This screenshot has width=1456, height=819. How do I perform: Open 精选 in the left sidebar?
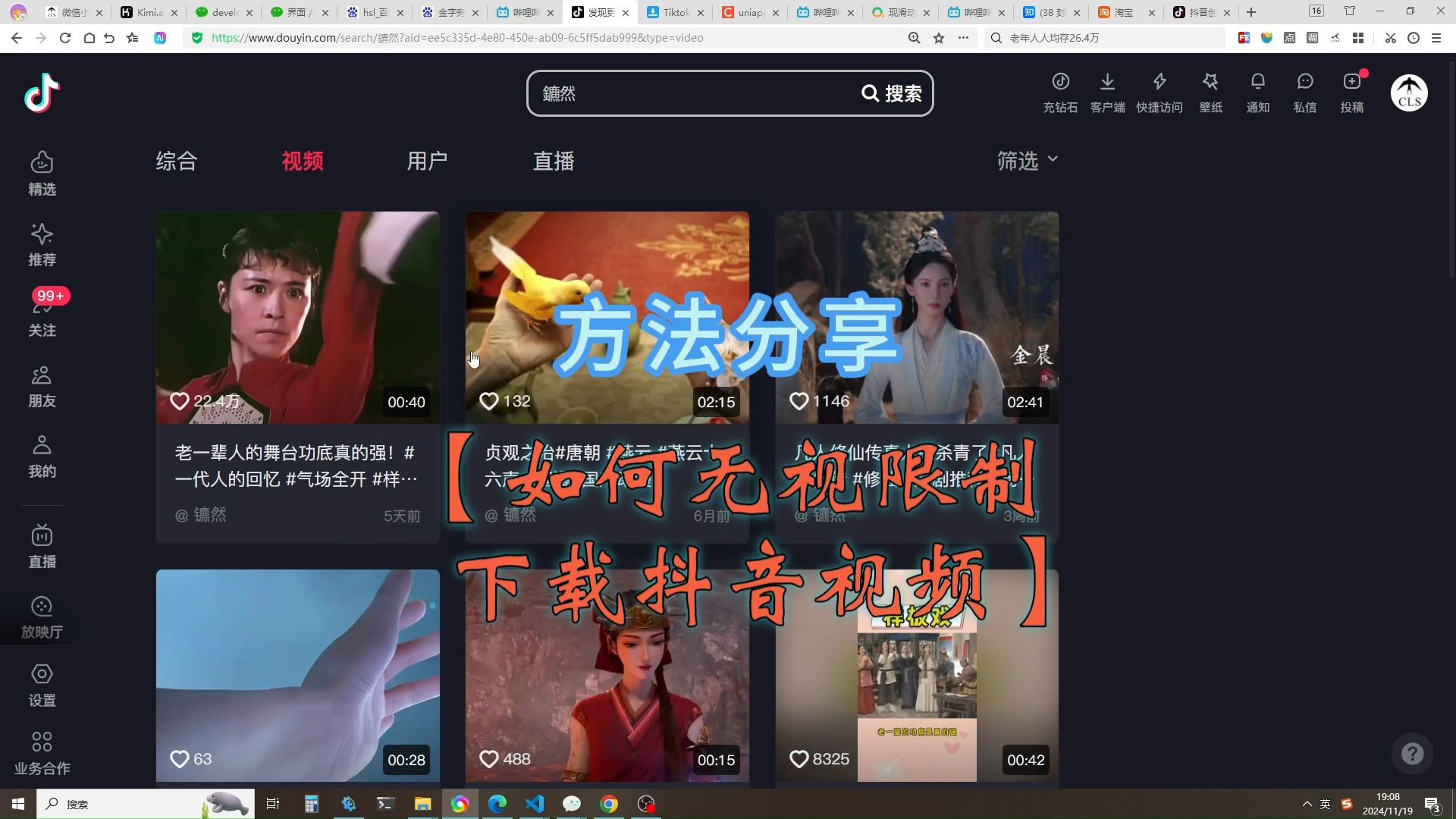[x=42, y=174]
